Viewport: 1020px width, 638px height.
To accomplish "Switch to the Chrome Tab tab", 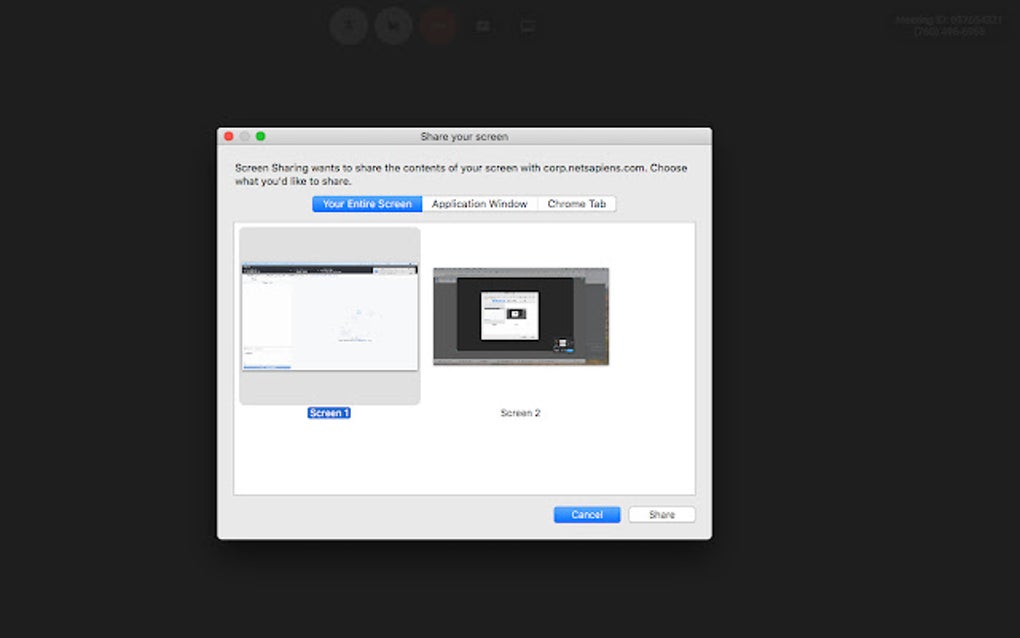I will pyautogui.click(x=577, y=203).
